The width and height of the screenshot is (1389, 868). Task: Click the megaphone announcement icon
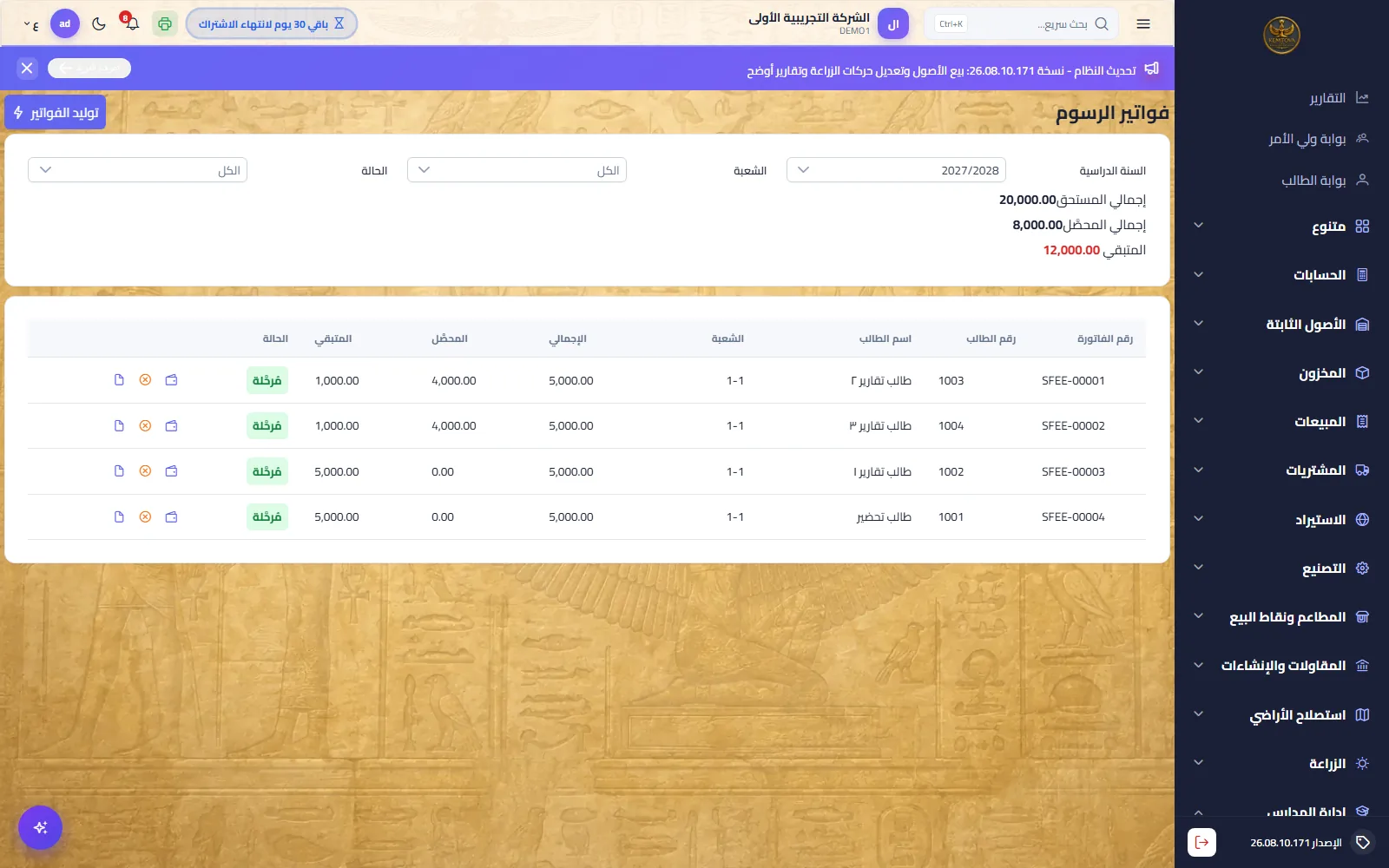click(1151, 69)
